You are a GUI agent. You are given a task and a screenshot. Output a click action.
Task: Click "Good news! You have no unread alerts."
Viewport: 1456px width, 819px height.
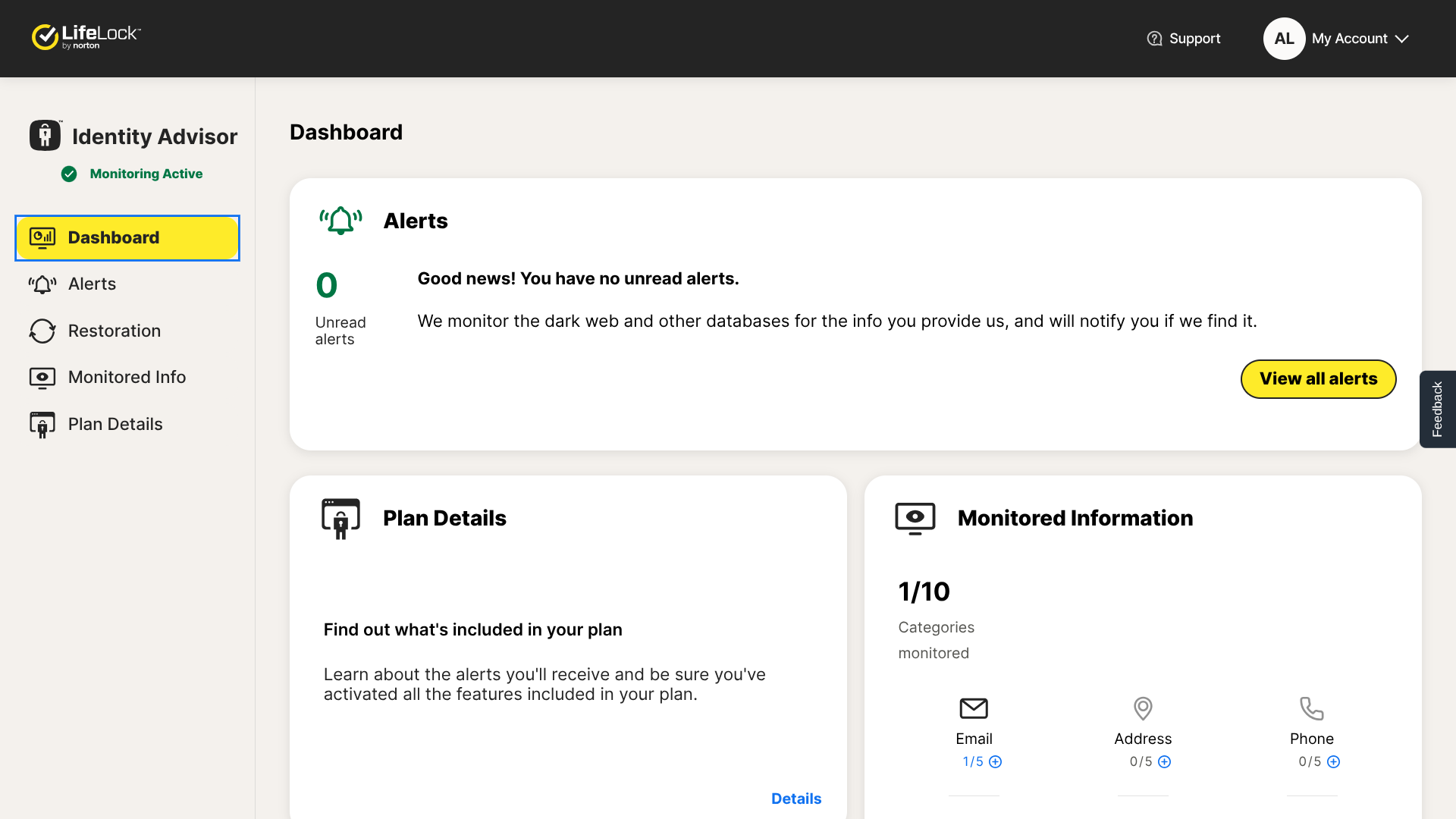578,279
